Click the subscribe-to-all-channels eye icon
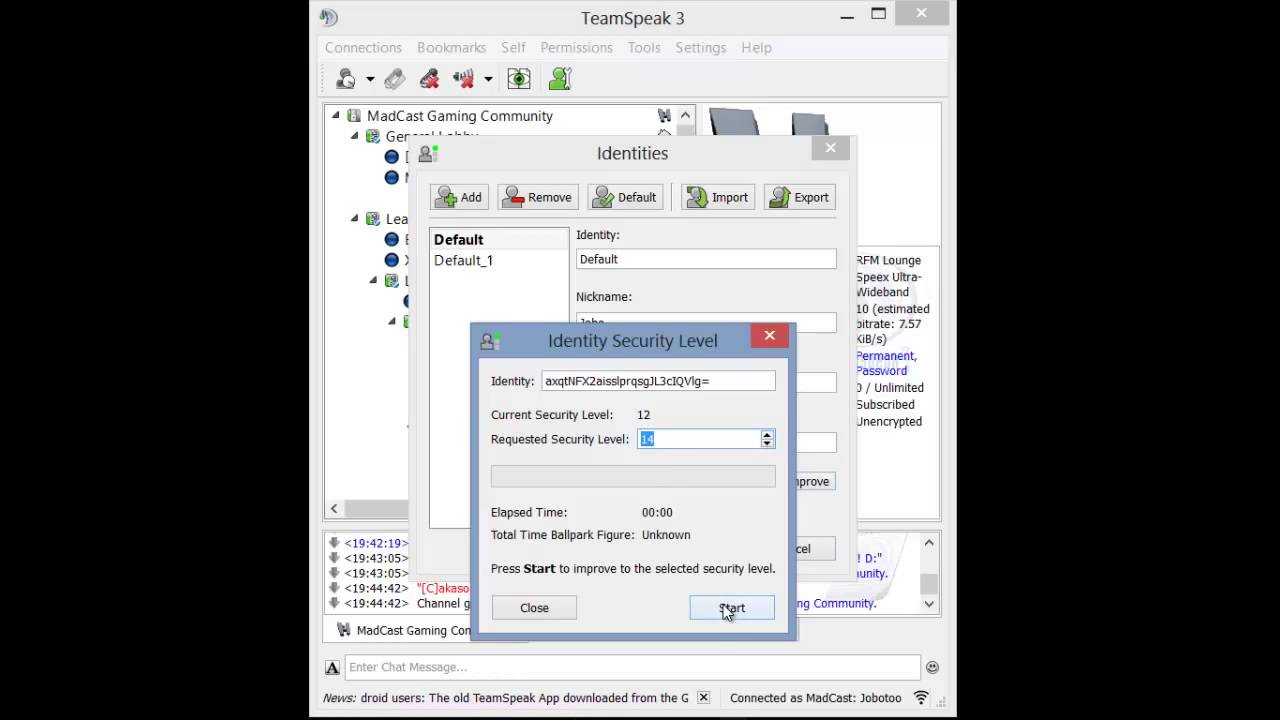The height and width of the screenshot is (720, 1280). (519, 79)
